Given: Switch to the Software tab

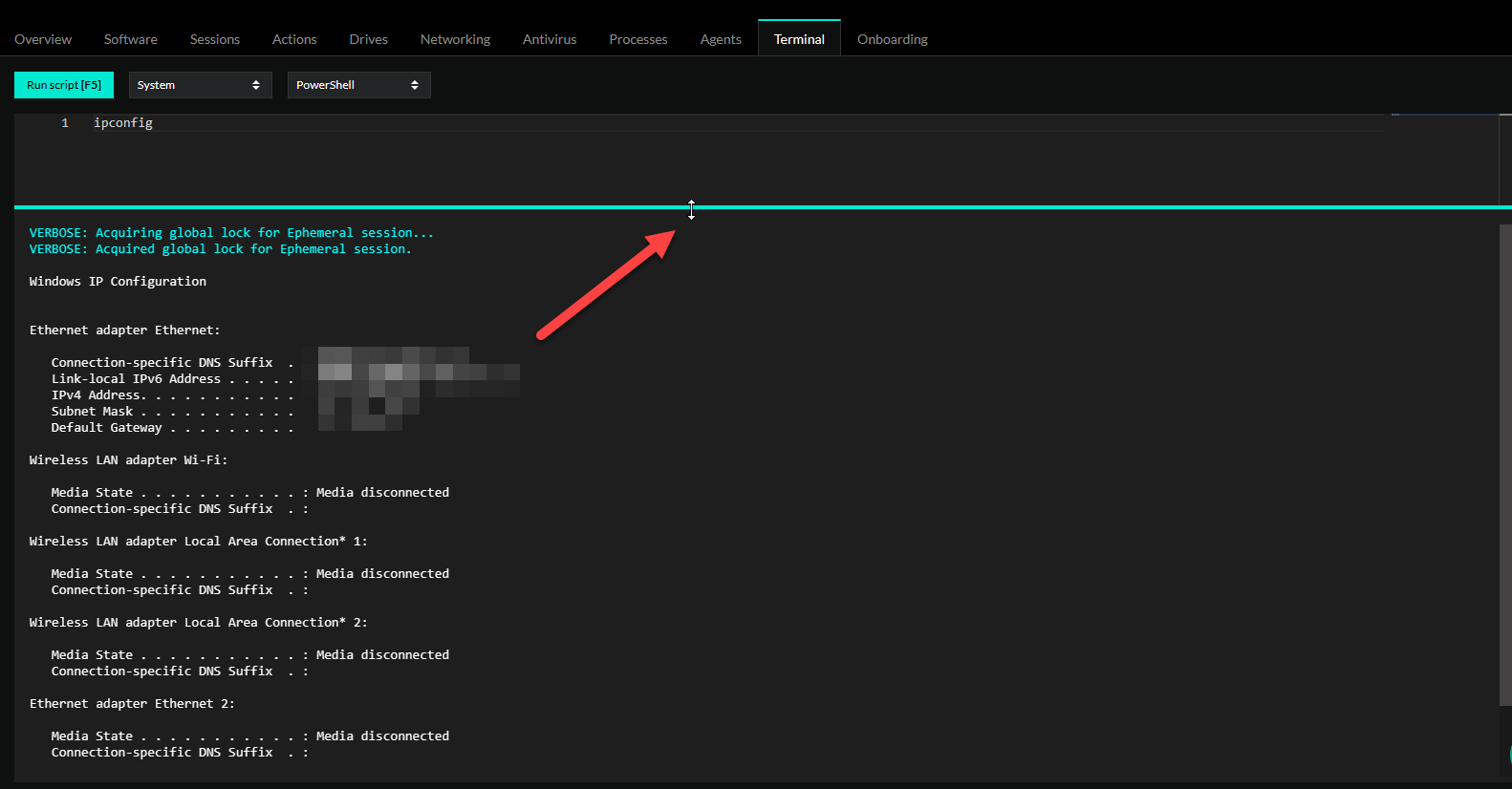Looking at the screenshot, I should [131, 39].
